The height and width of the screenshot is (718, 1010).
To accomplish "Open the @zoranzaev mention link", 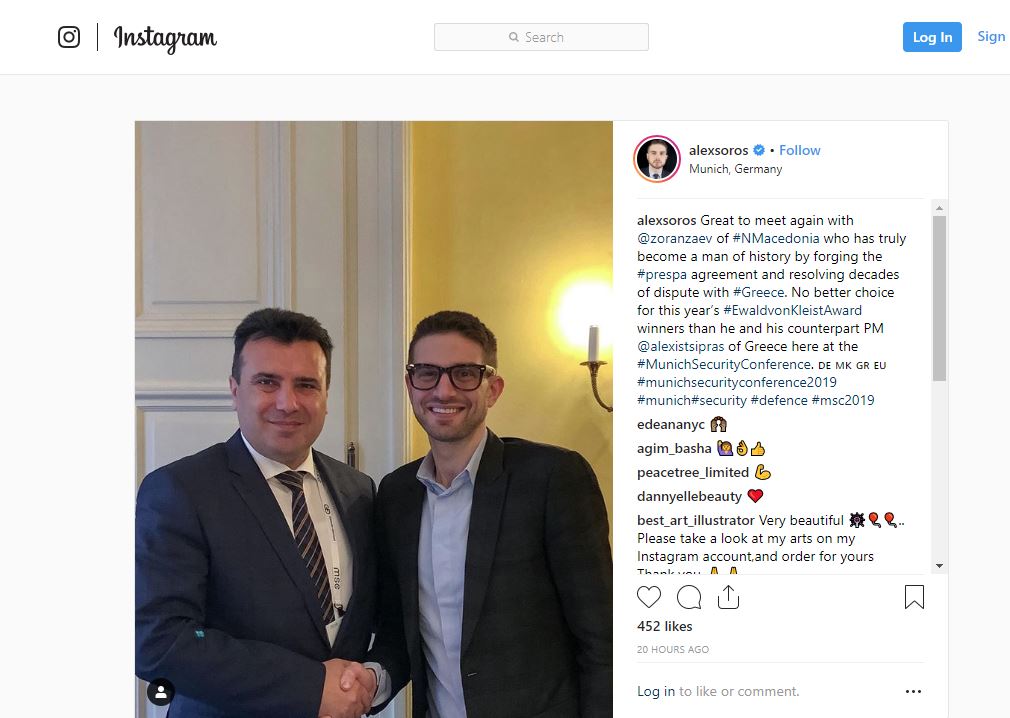I will pyautogui.click(x=674, y=238).
